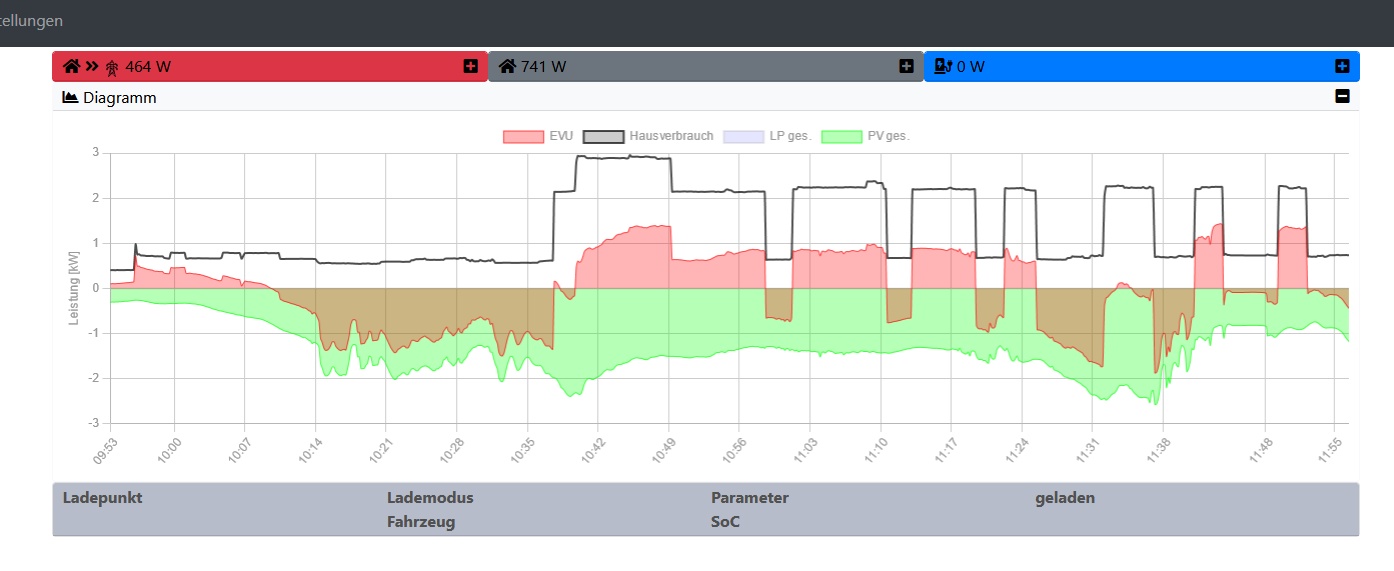This screenshot has width=1394, height=571.
Task: Expand the blue charge point panel
Action: tap(1342, 67)
